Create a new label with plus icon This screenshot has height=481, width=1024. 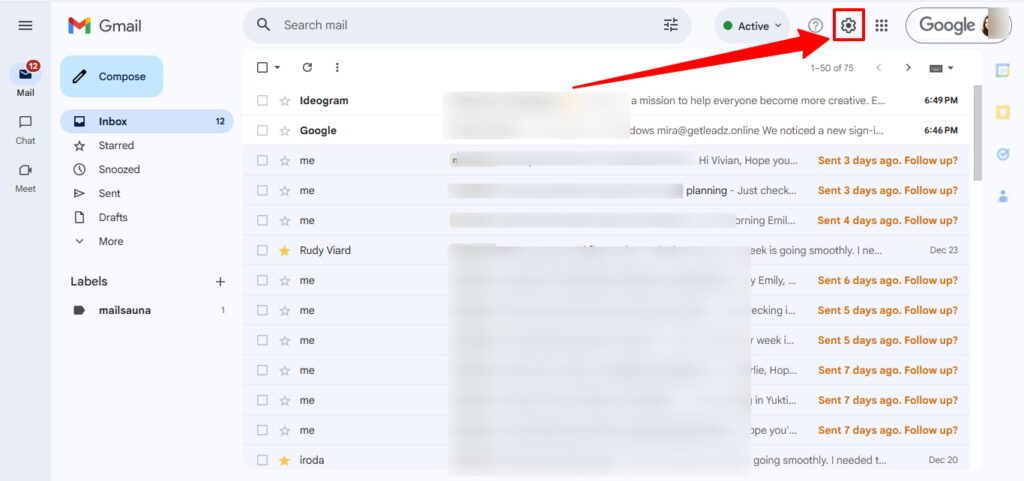pyautogui.click(x=220, y=282)
